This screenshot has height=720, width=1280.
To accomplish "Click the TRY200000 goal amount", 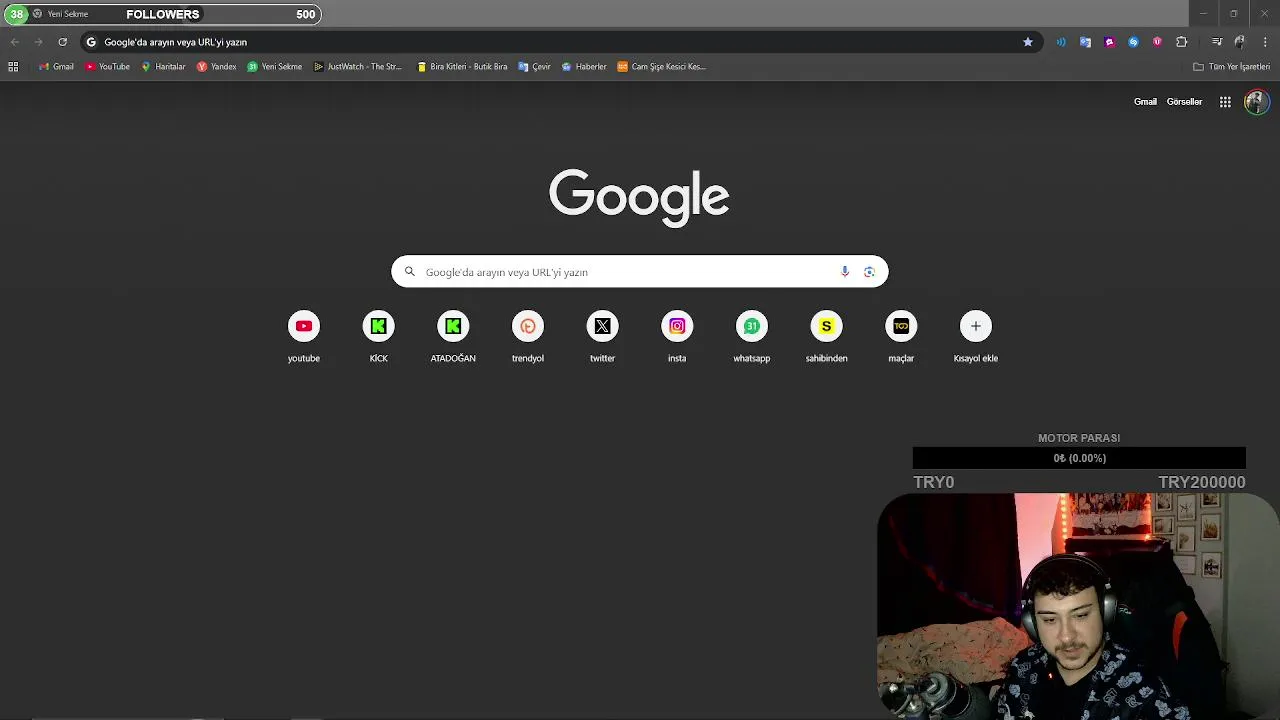I will pos(1202,482).
